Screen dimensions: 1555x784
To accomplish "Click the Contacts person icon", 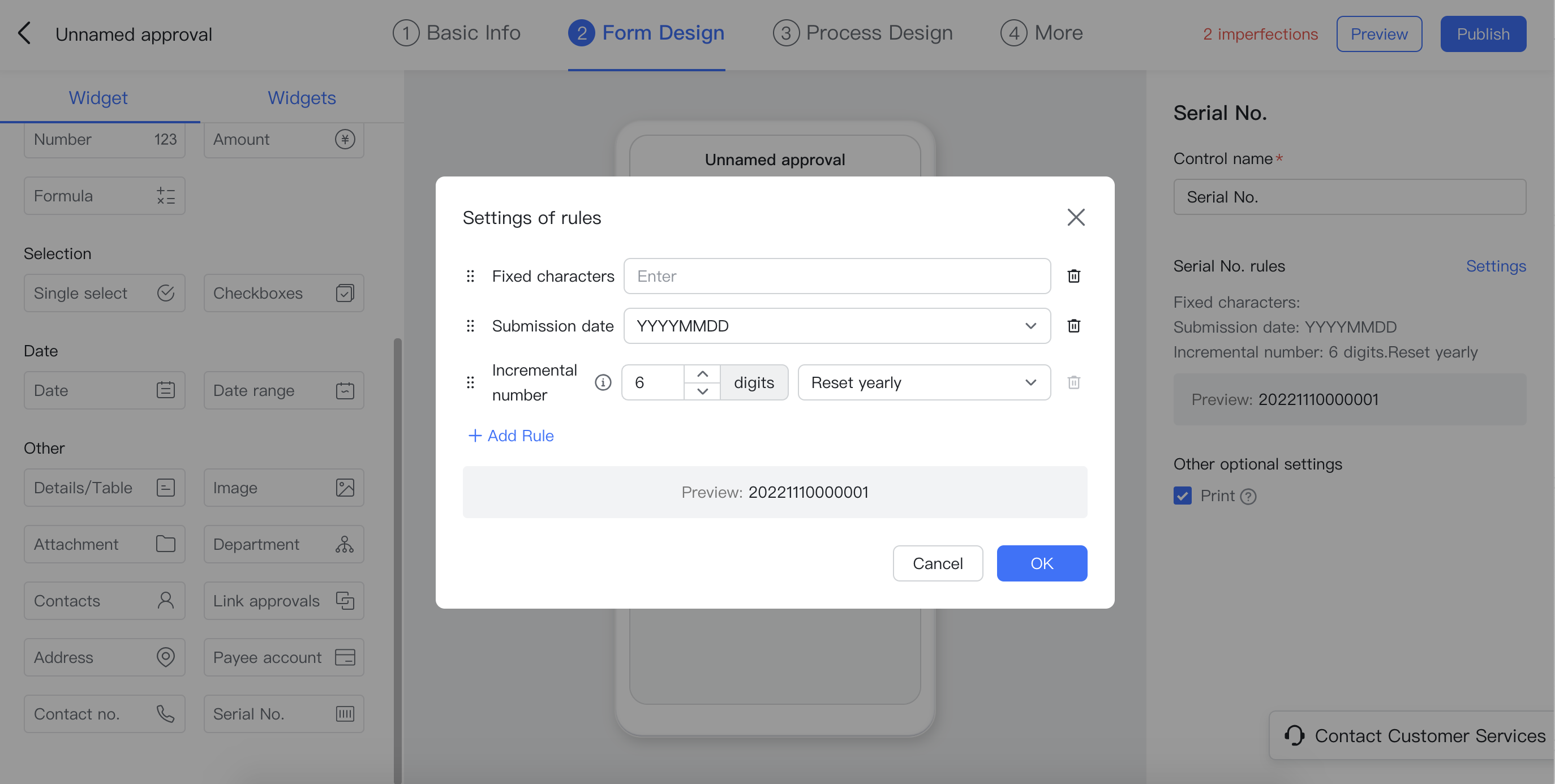I will tap(165, 601).
